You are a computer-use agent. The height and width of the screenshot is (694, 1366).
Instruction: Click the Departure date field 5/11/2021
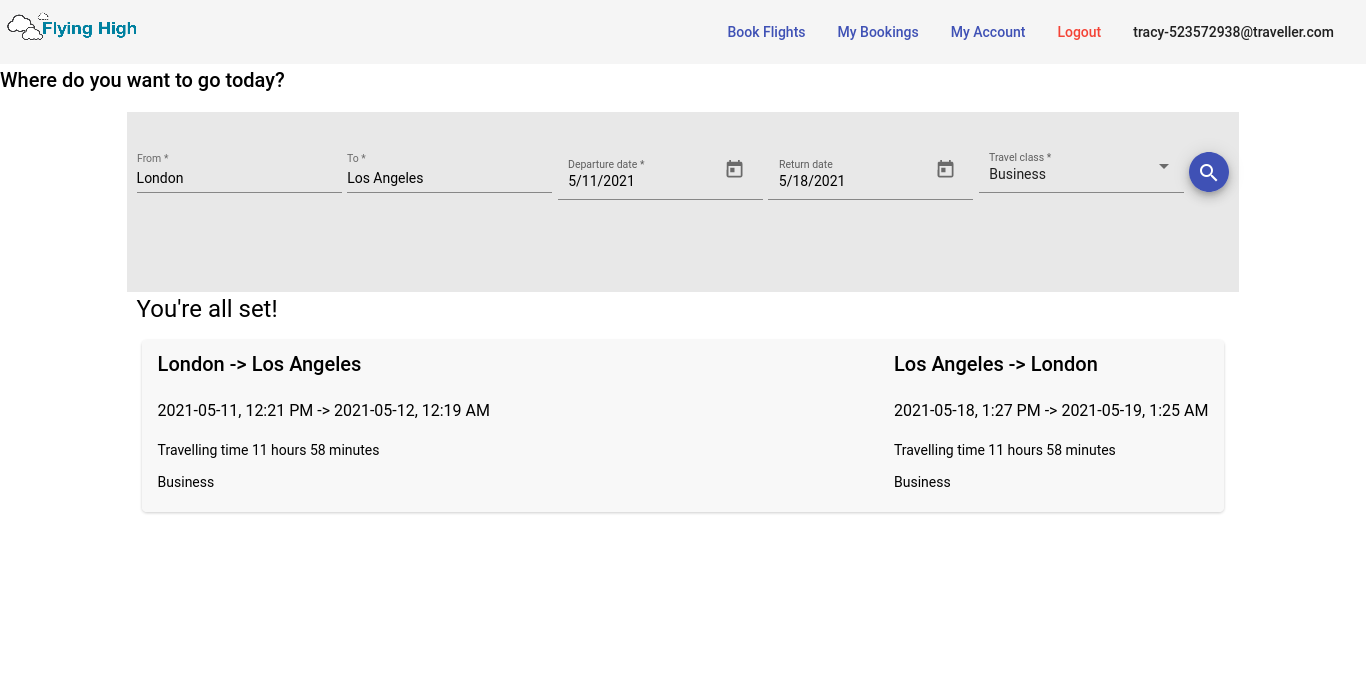(x=640, y=181)
